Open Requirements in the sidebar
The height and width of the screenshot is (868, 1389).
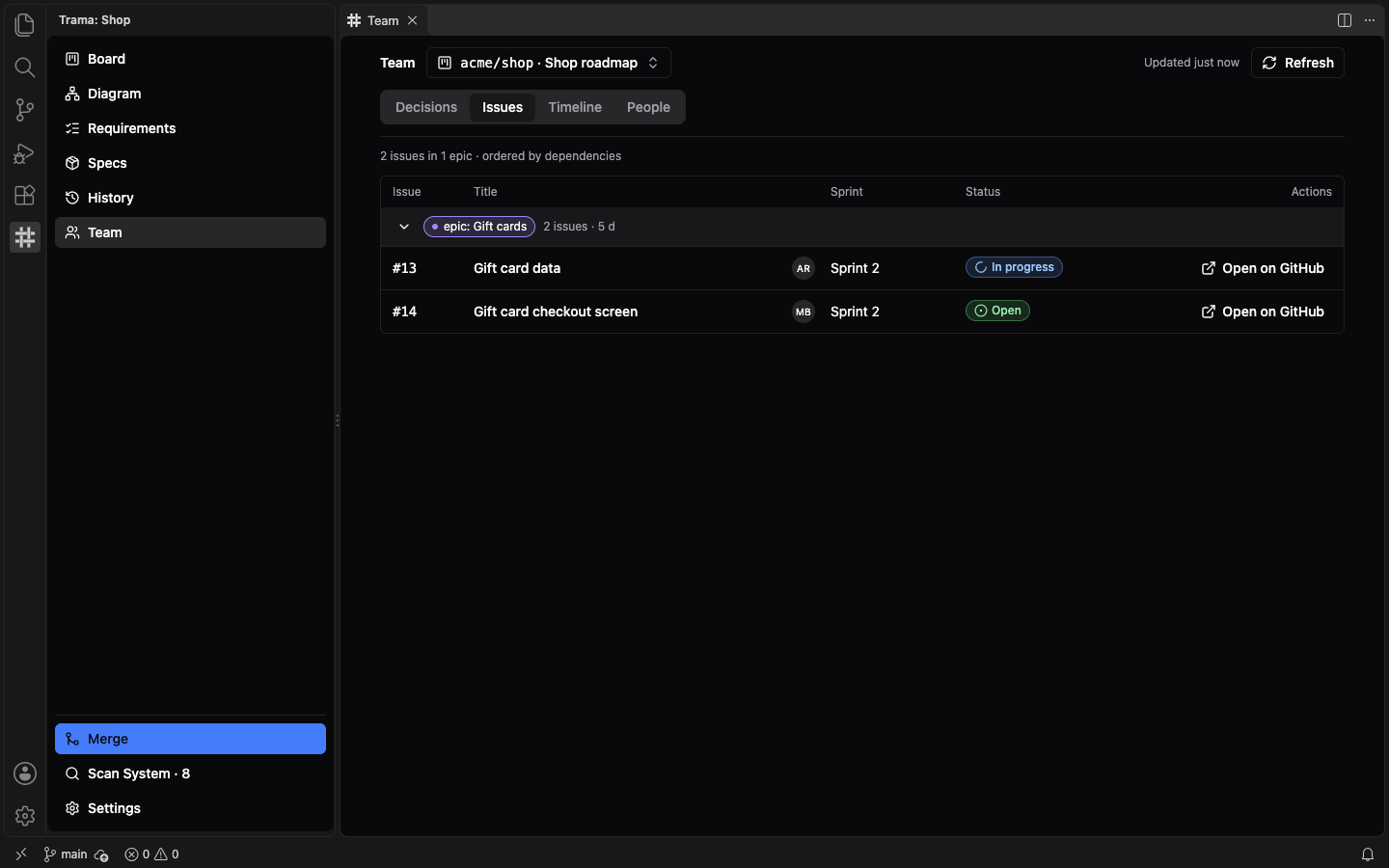tap(190, 128)
